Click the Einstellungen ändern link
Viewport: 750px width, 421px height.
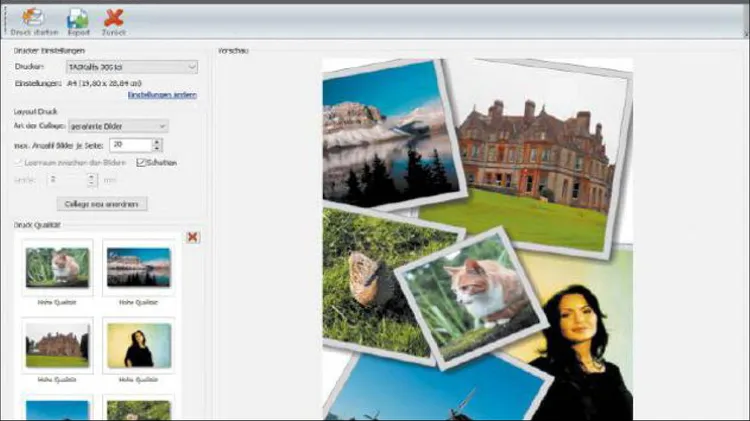pyautogui.click(x=162, y=95)
